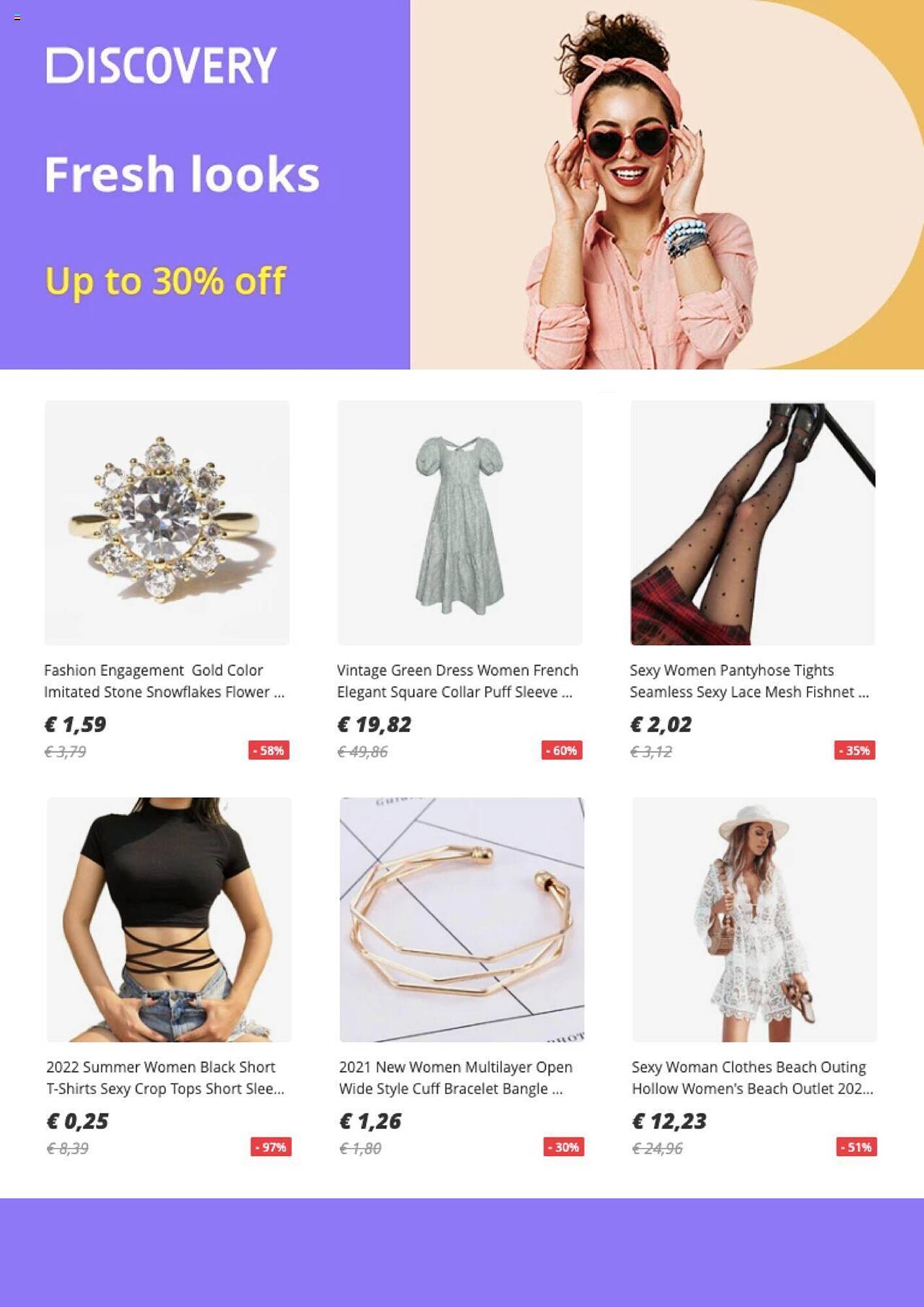Click the Fashion Engagement Gold Color ring title
Image resolution: width=924 pixels, height=1307 pixels.
click(164, 681)
